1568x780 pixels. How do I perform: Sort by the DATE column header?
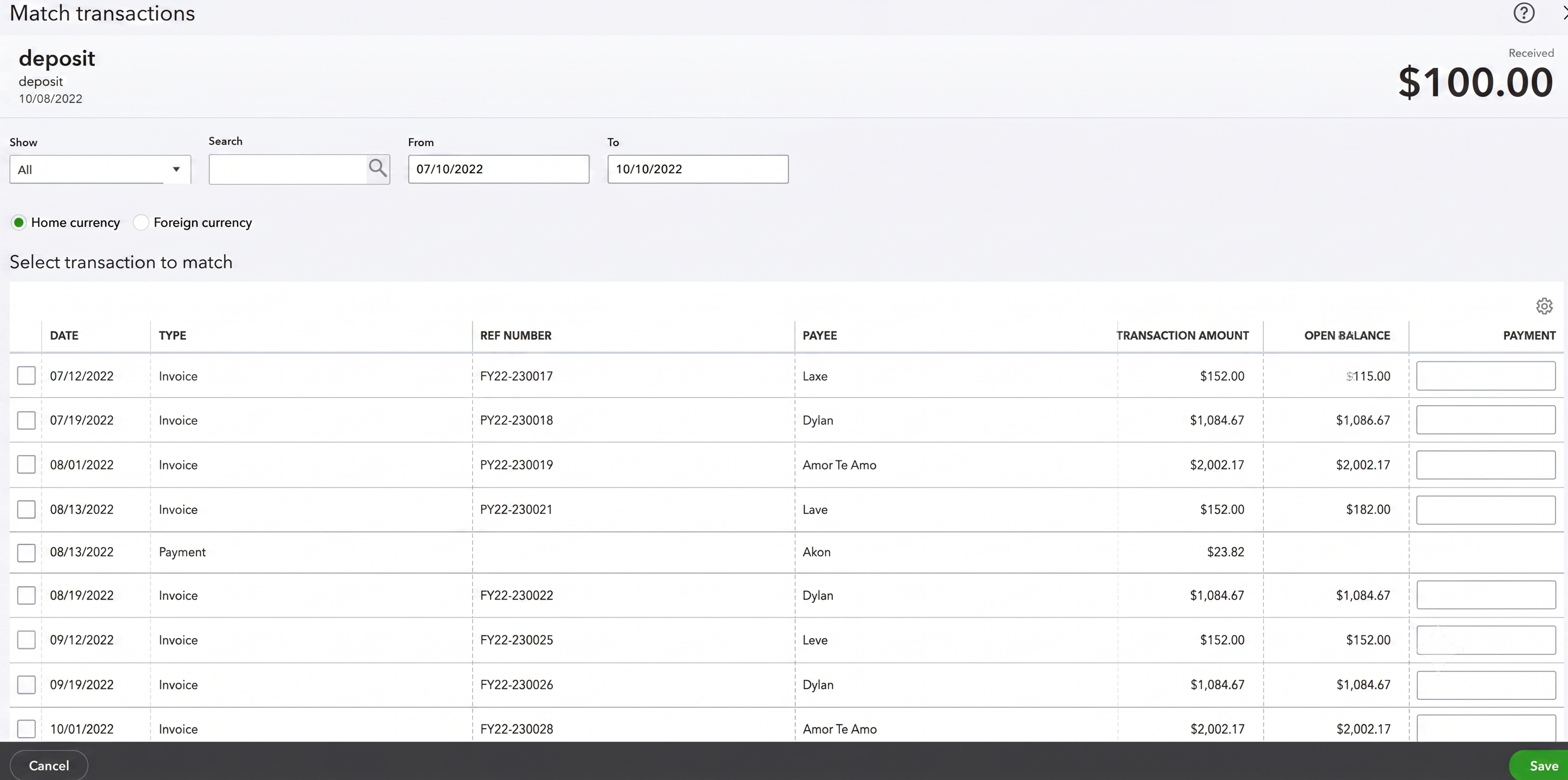(64, 335)
